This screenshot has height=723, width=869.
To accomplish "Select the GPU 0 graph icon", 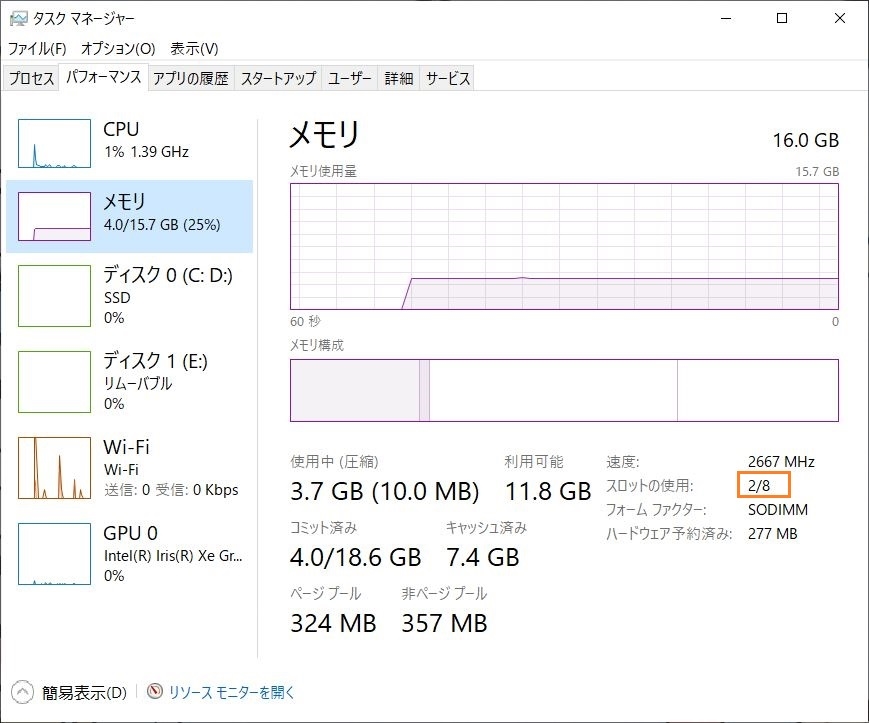I will (54, 554).
